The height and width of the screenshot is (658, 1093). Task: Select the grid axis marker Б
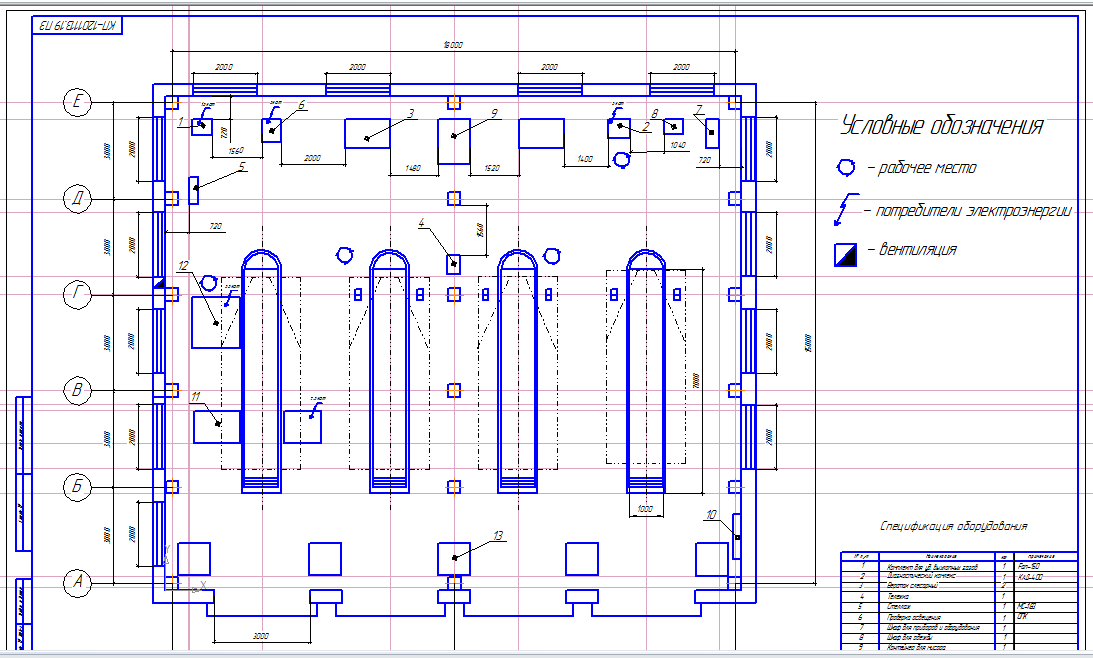click(x=77, y=486)
